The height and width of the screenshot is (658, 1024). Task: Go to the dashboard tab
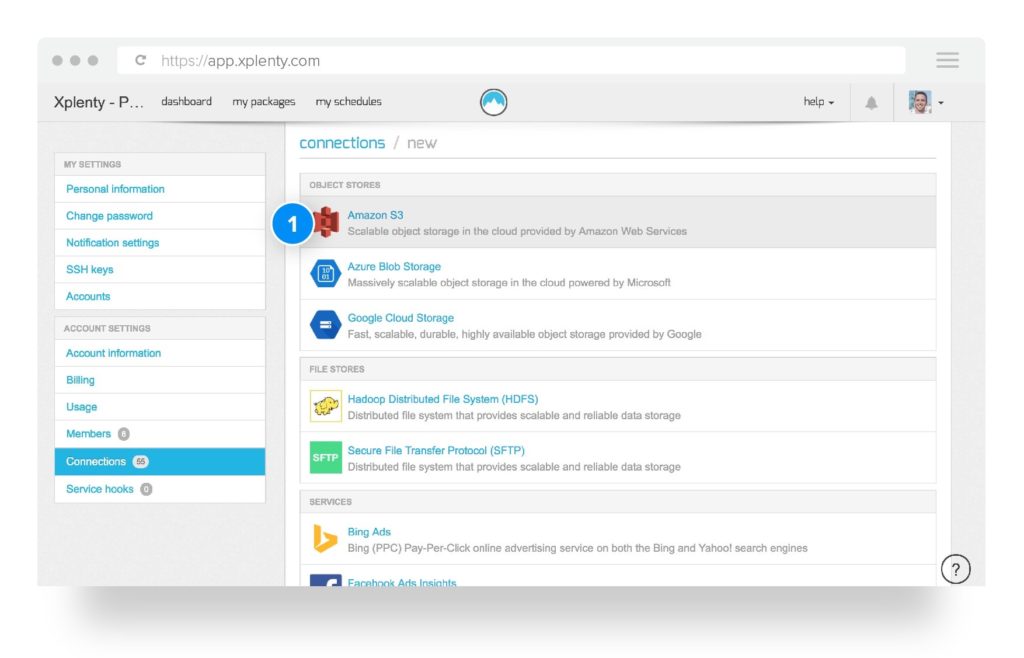tap(186, 102)
